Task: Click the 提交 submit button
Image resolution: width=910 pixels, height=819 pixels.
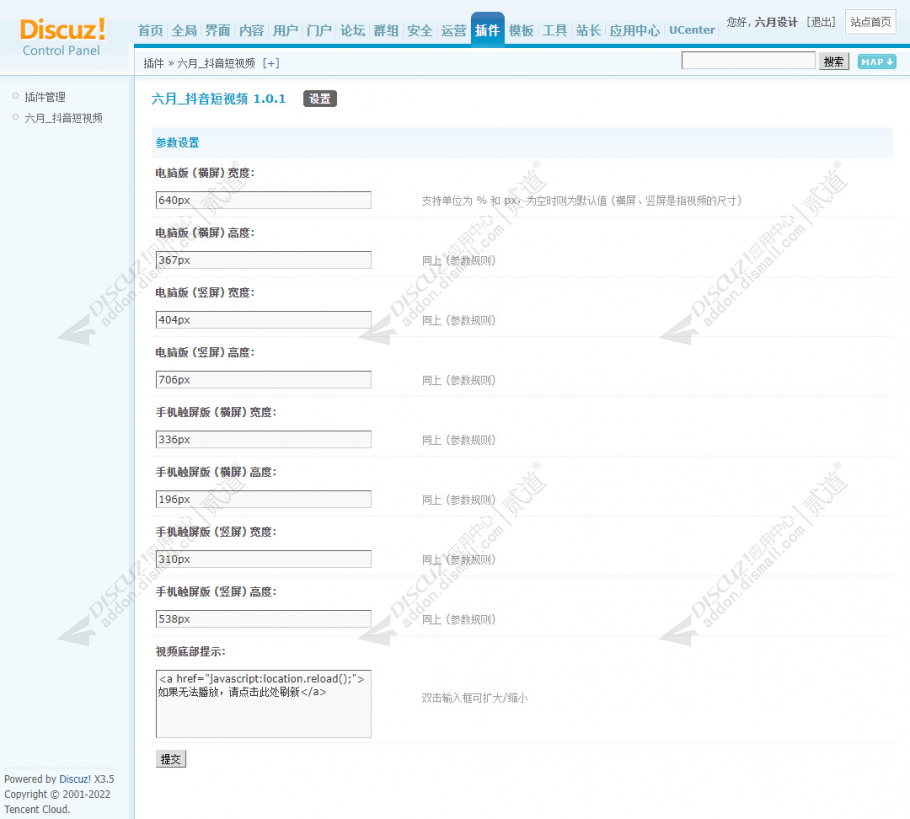Action: 171,759
